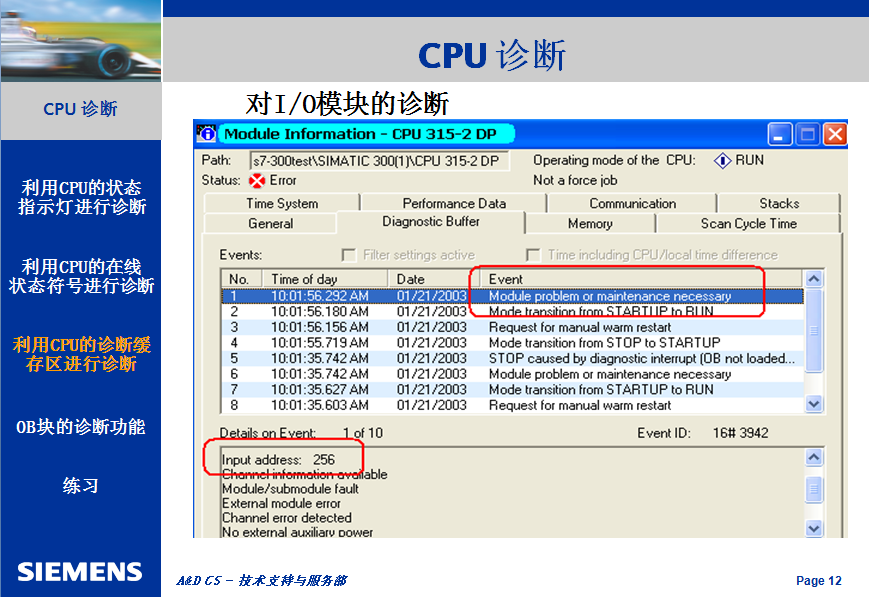Open 利用CPU的诊断缓存区进行诊断 sidebar item

click(x=81, y=354)
